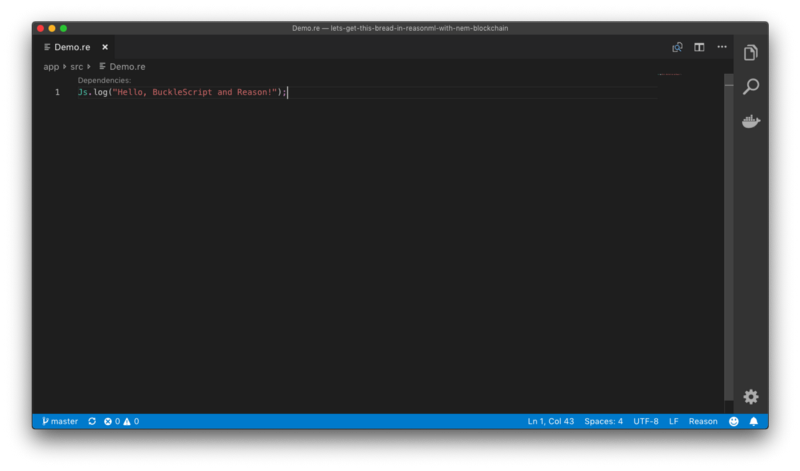Viewport: 800px width, 471px height.
Task: Click the open changes icon in editor toolbar
Action: point(677,47)
